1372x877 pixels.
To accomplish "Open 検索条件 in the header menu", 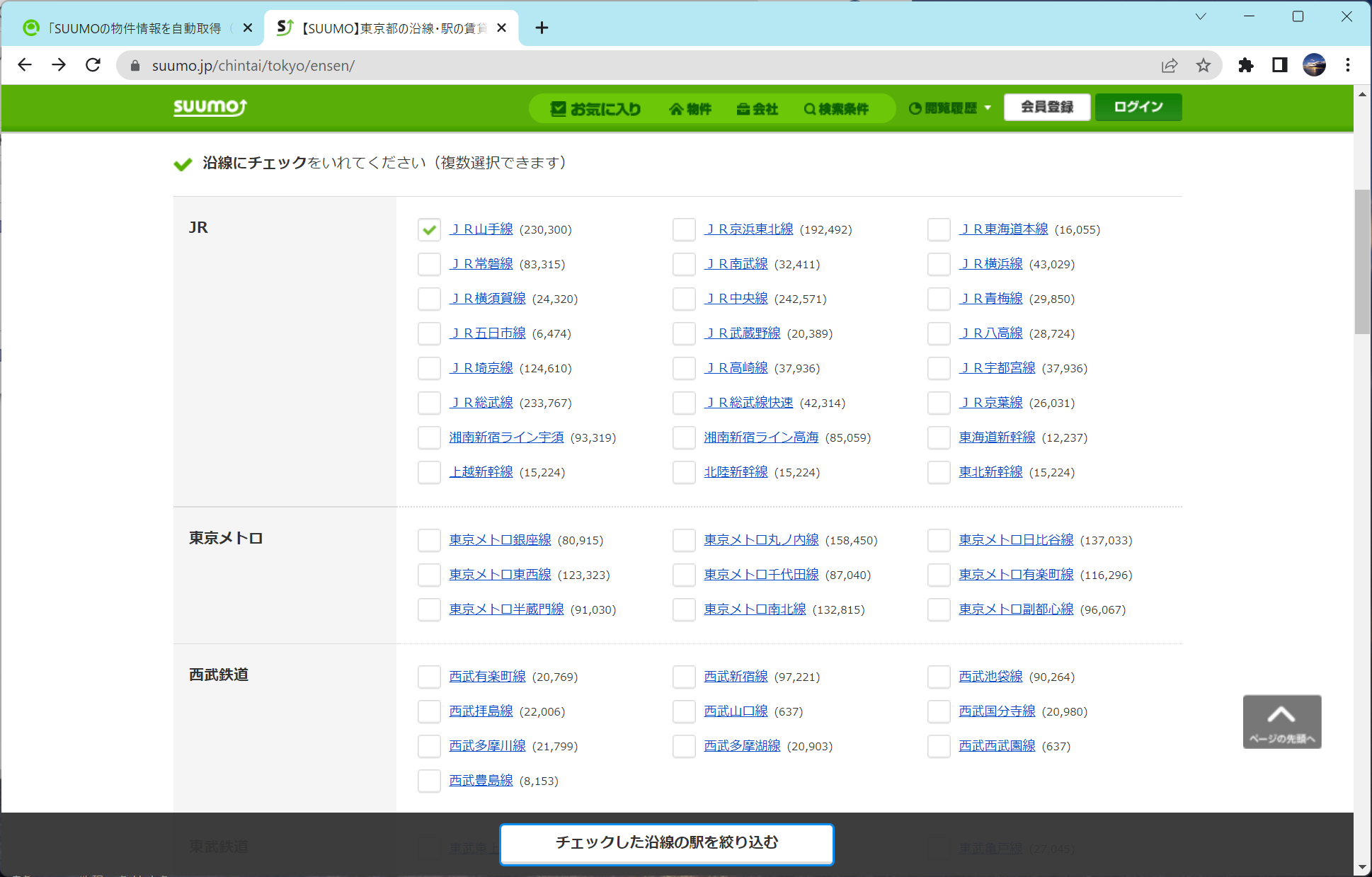I will (836, 109).
